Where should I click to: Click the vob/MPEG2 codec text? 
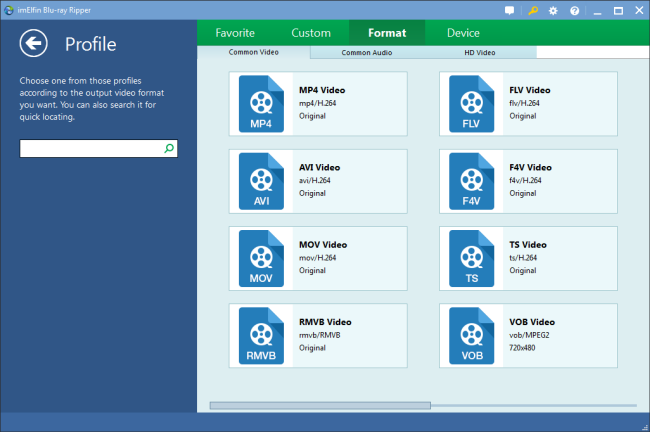tap(529, 335)
